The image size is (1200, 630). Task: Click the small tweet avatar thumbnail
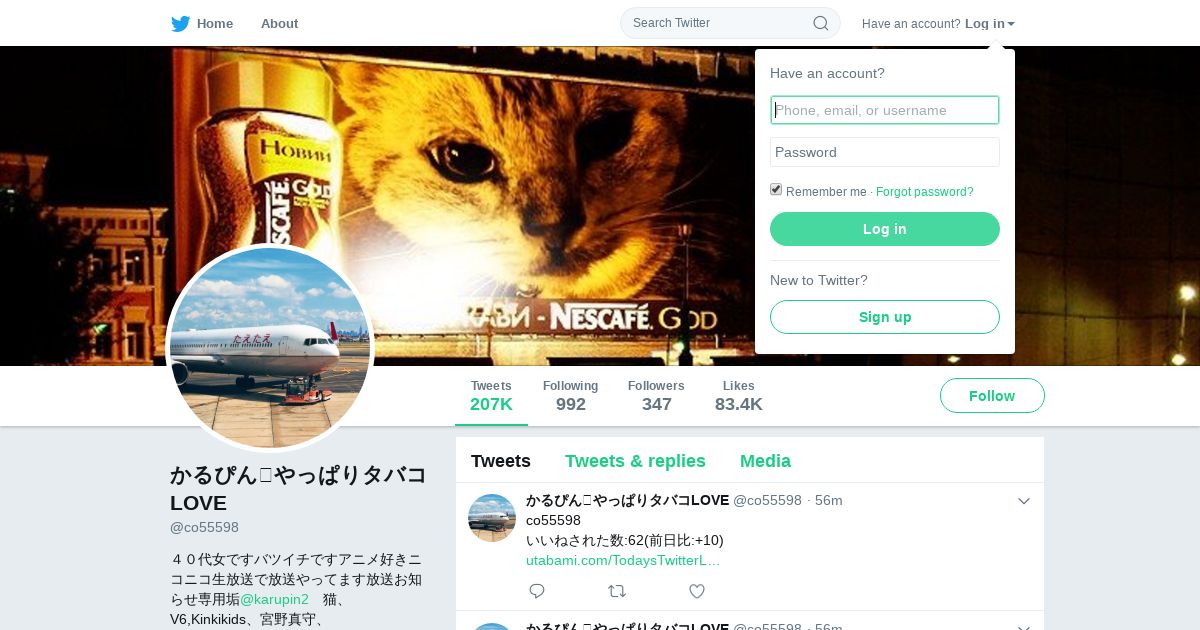pos(492,518)
